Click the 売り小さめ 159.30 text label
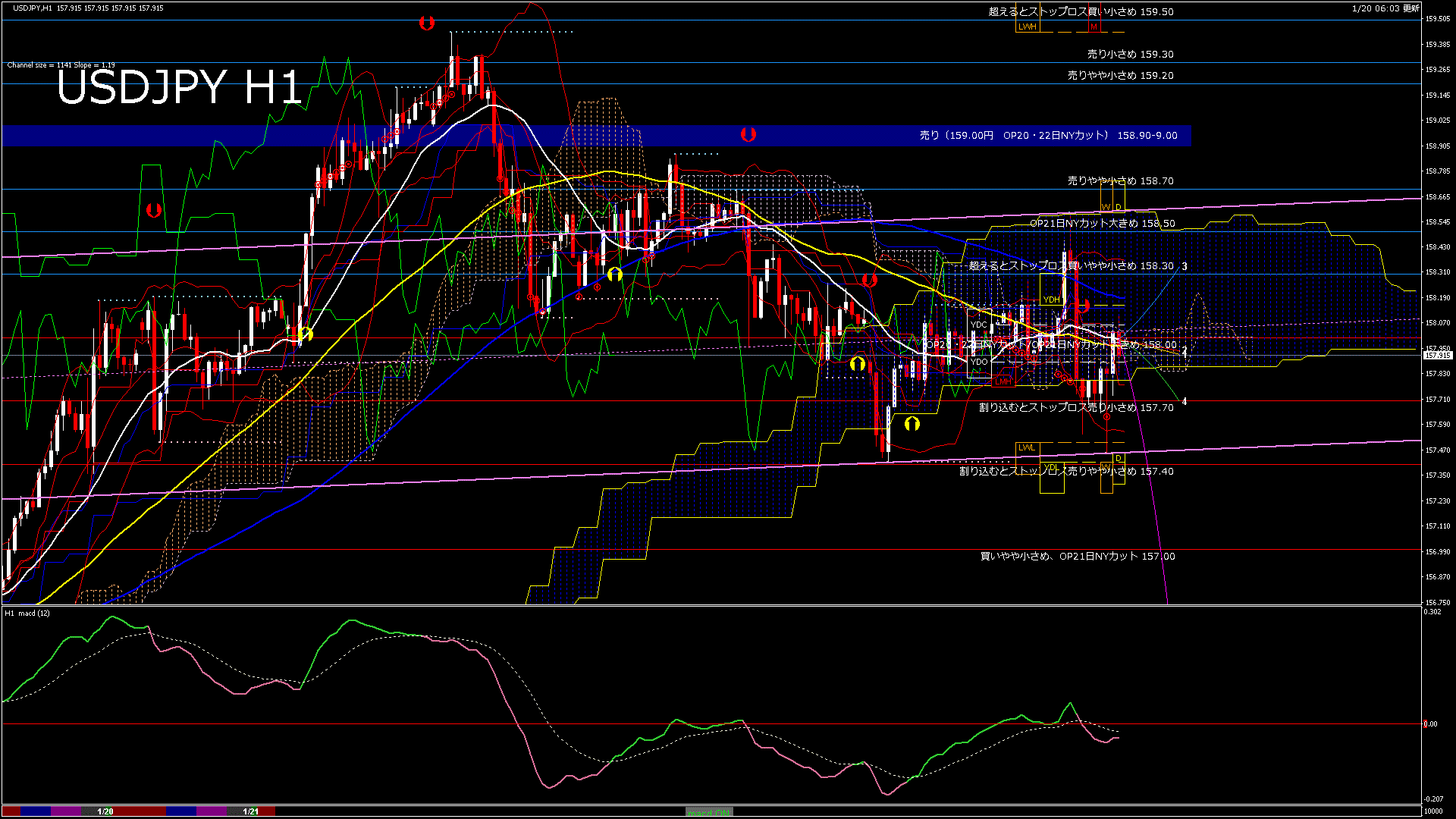The image size is (1456, 819). point(1130,55)
